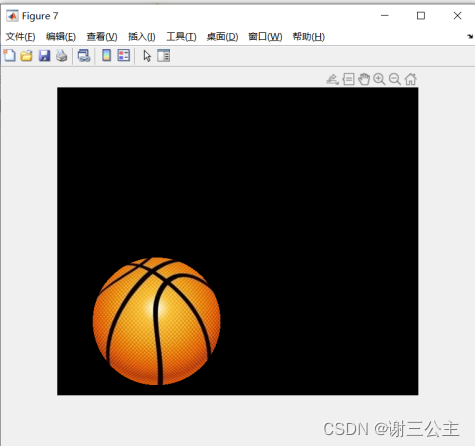Viewport: 475px width, 447px height.
Task: Select the brush data tool above the axes
Action: 332,79
